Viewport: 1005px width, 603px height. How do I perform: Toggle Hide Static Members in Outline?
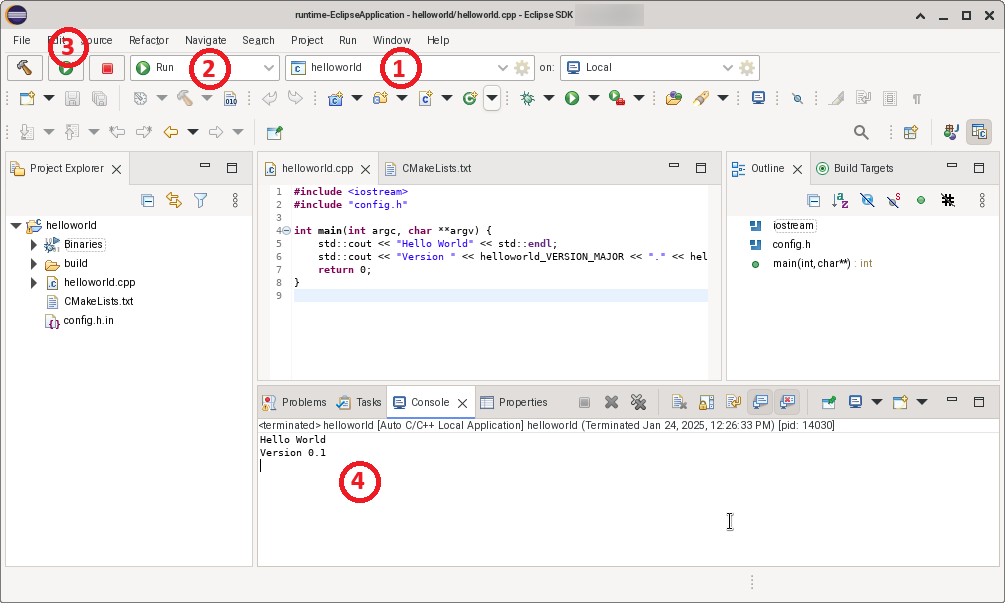893,201
